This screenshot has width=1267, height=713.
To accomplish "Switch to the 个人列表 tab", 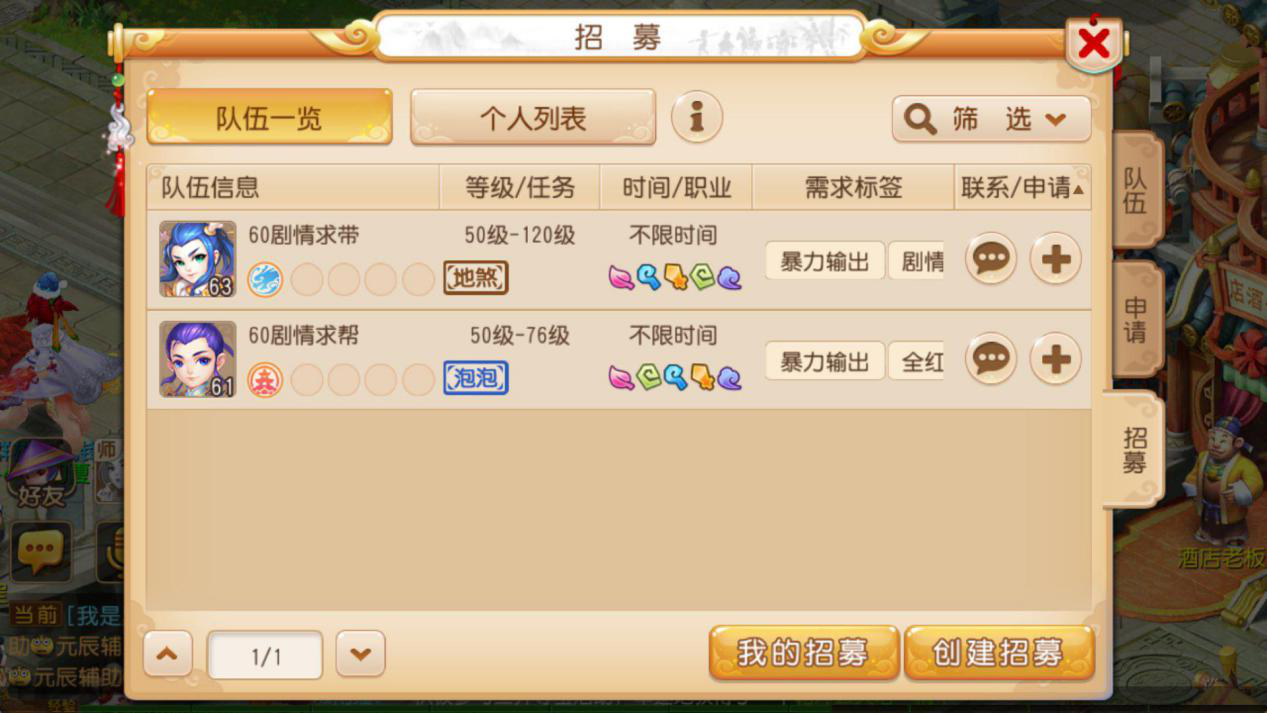I will 533,118.
